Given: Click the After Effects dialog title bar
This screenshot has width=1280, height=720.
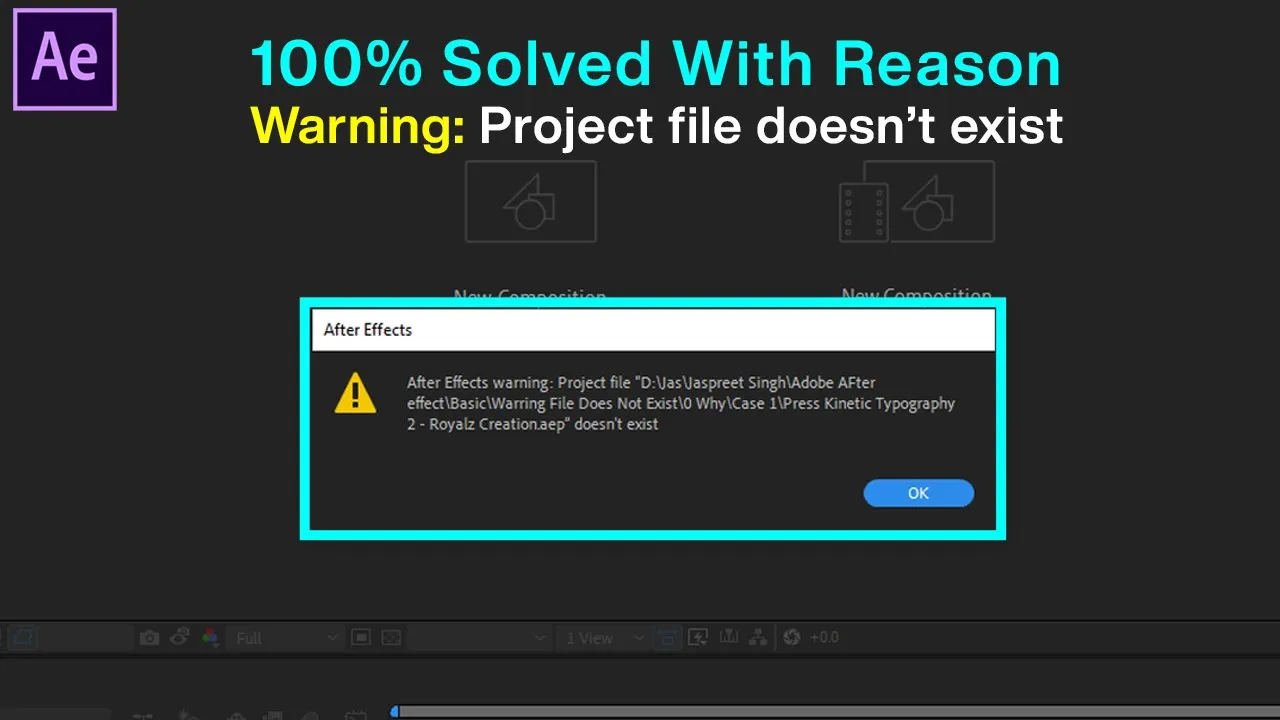Looking at the screenshot, I should pyautogui.click(x=653, y=330).
